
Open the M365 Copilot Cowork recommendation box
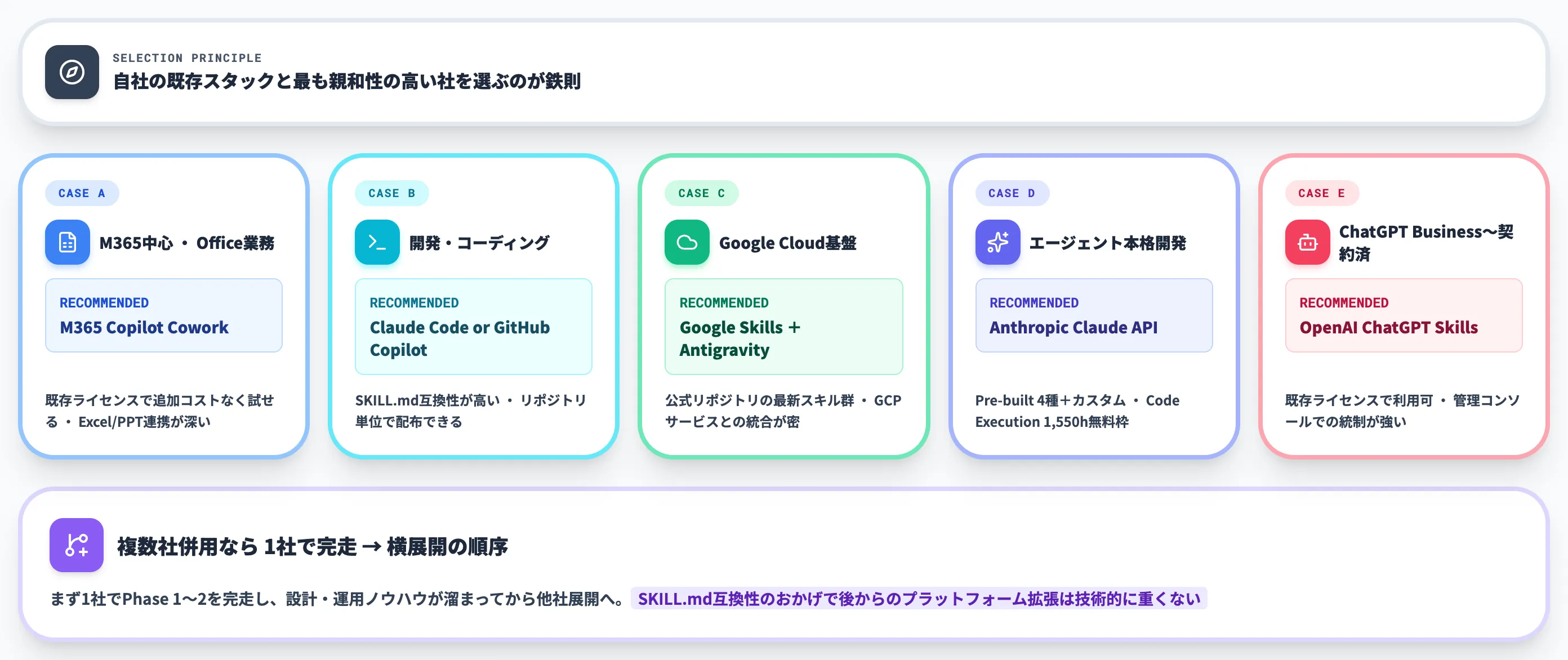pyautogui.click(x=164, y=315)
